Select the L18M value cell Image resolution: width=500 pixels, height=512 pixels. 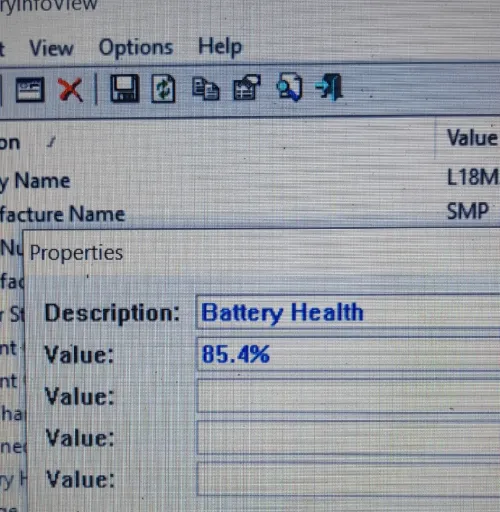(472, 177)
